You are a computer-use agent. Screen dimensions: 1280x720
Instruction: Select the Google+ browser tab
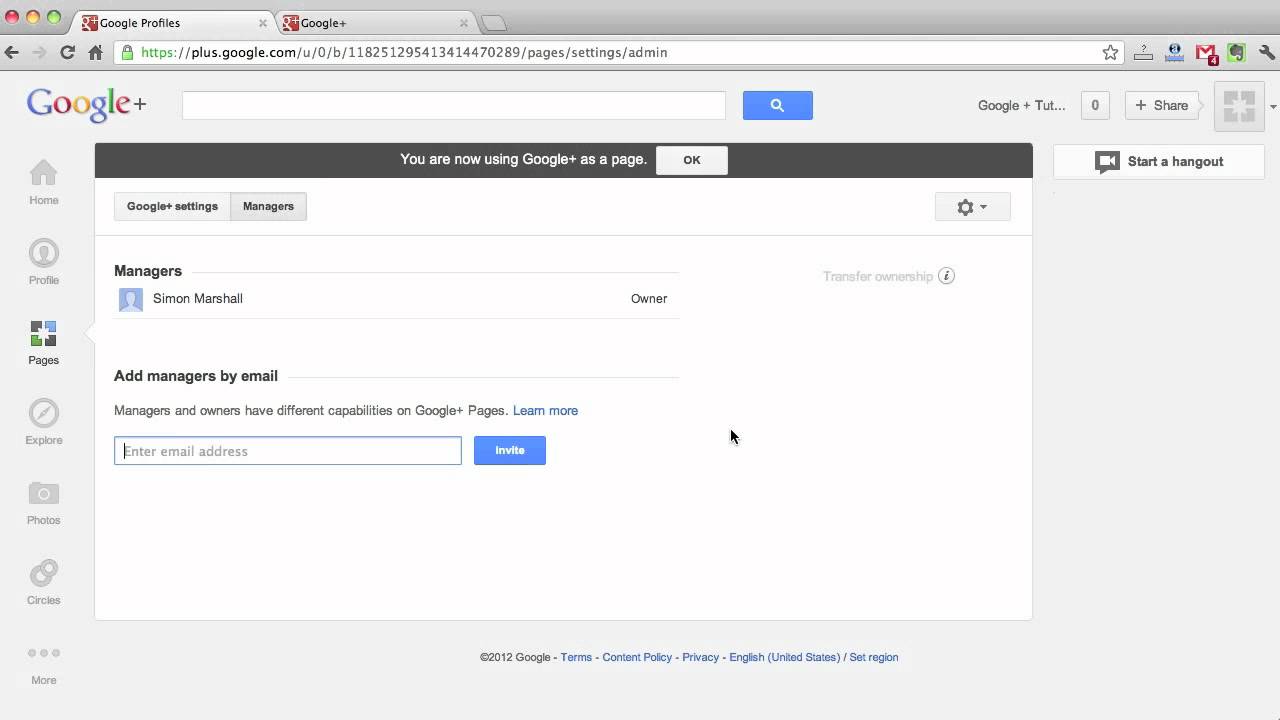[x=375, y=22]
